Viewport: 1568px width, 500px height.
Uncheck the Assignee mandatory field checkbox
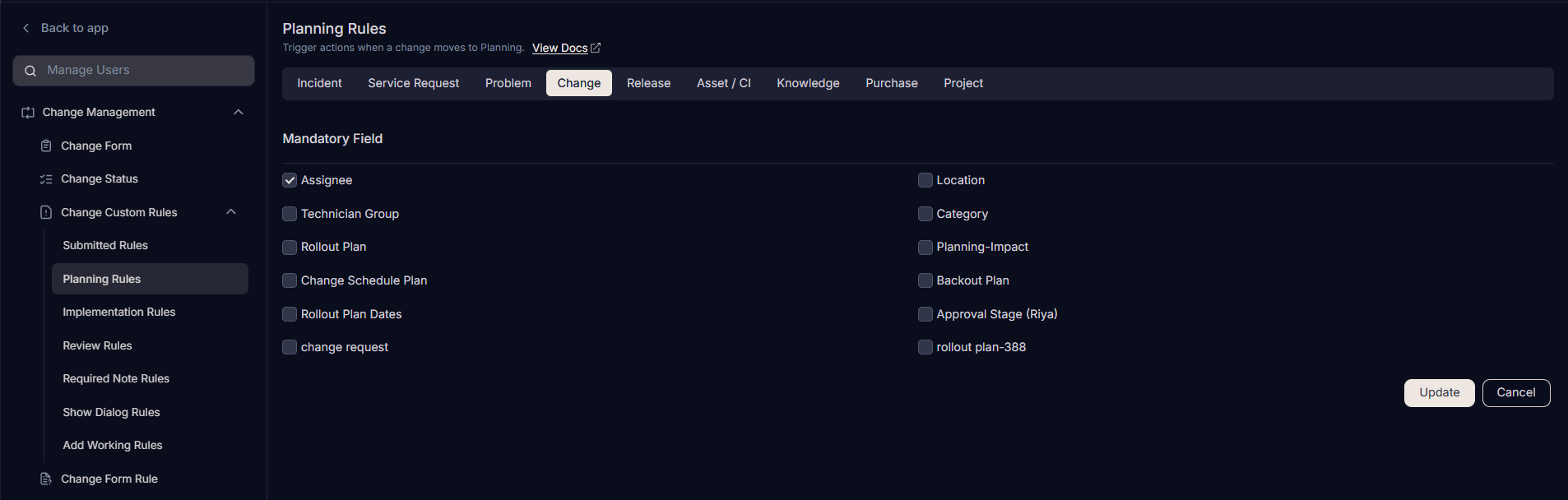click(290, 180)
